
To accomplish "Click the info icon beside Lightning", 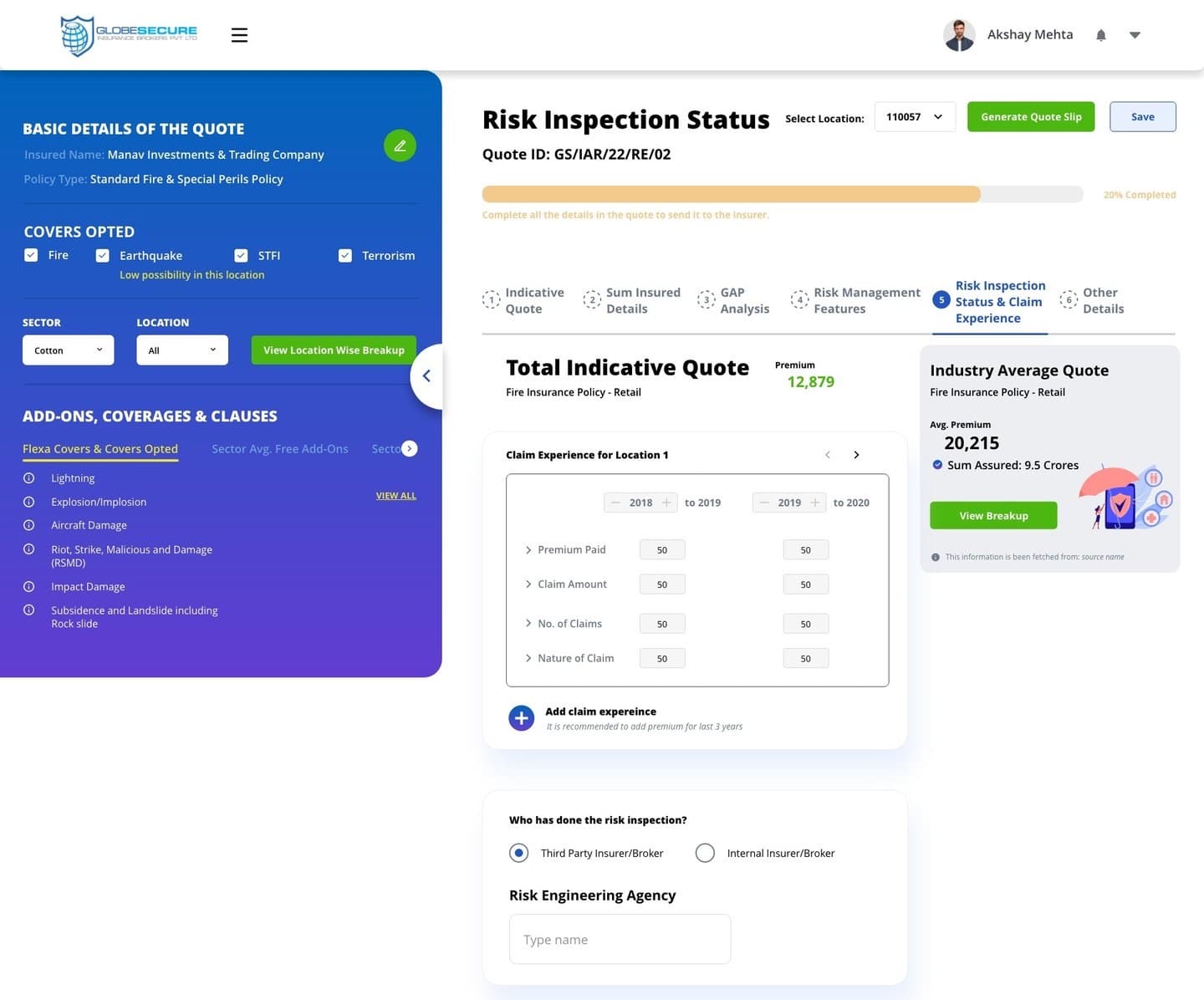I will tap(29, 478).
